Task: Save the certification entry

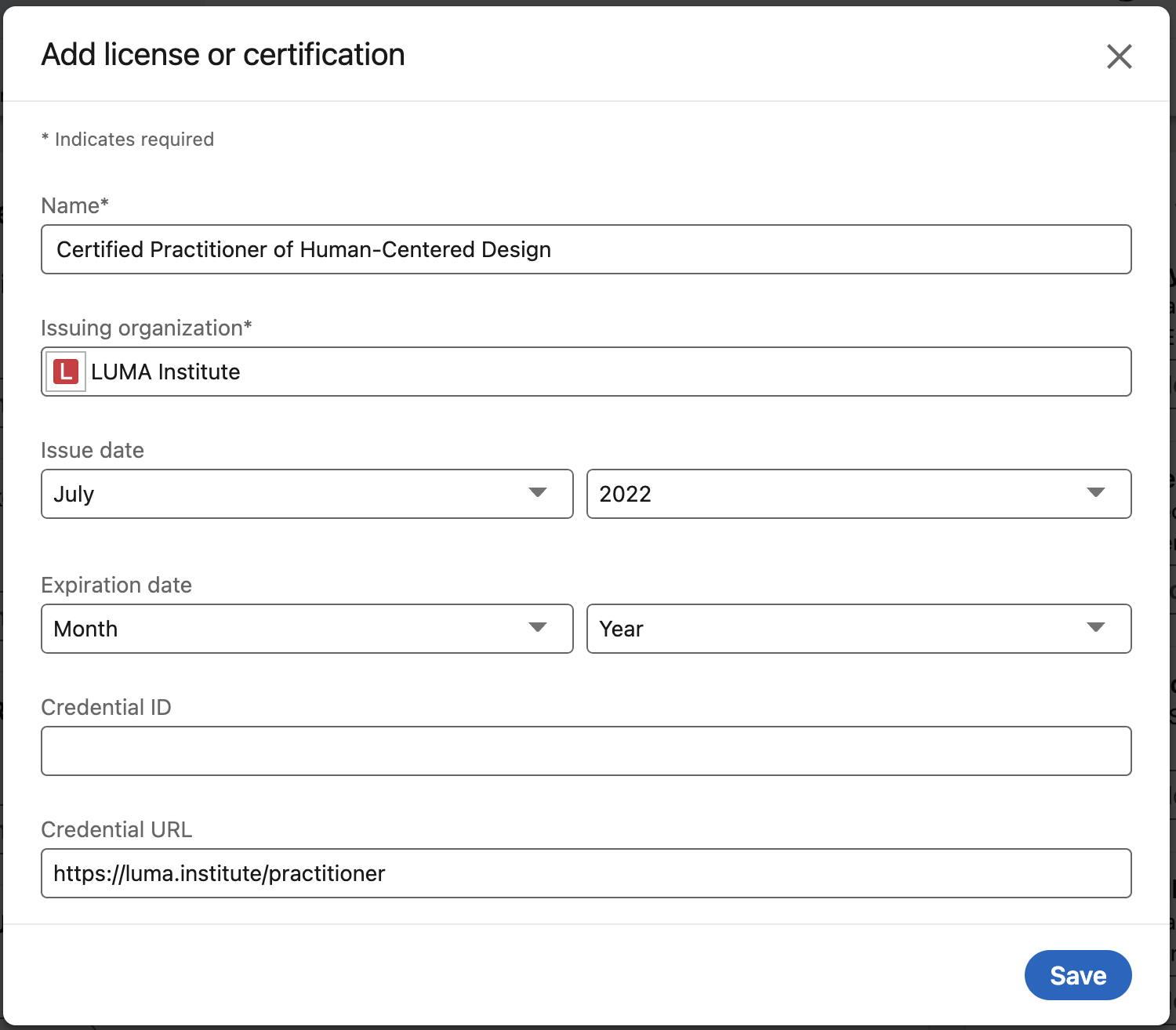Action: (1077, 975)
